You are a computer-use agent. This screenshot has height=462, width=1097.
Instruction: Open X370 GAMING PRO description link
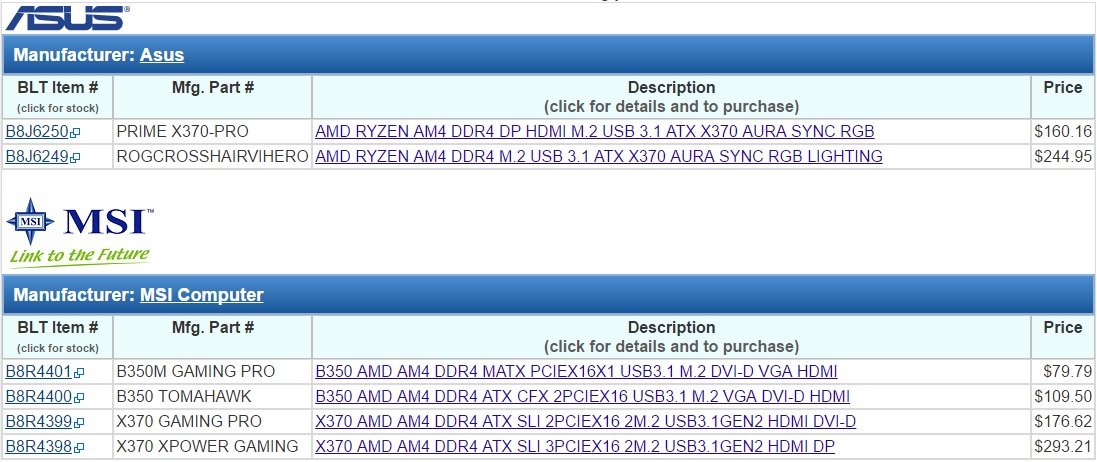point(585,421)
